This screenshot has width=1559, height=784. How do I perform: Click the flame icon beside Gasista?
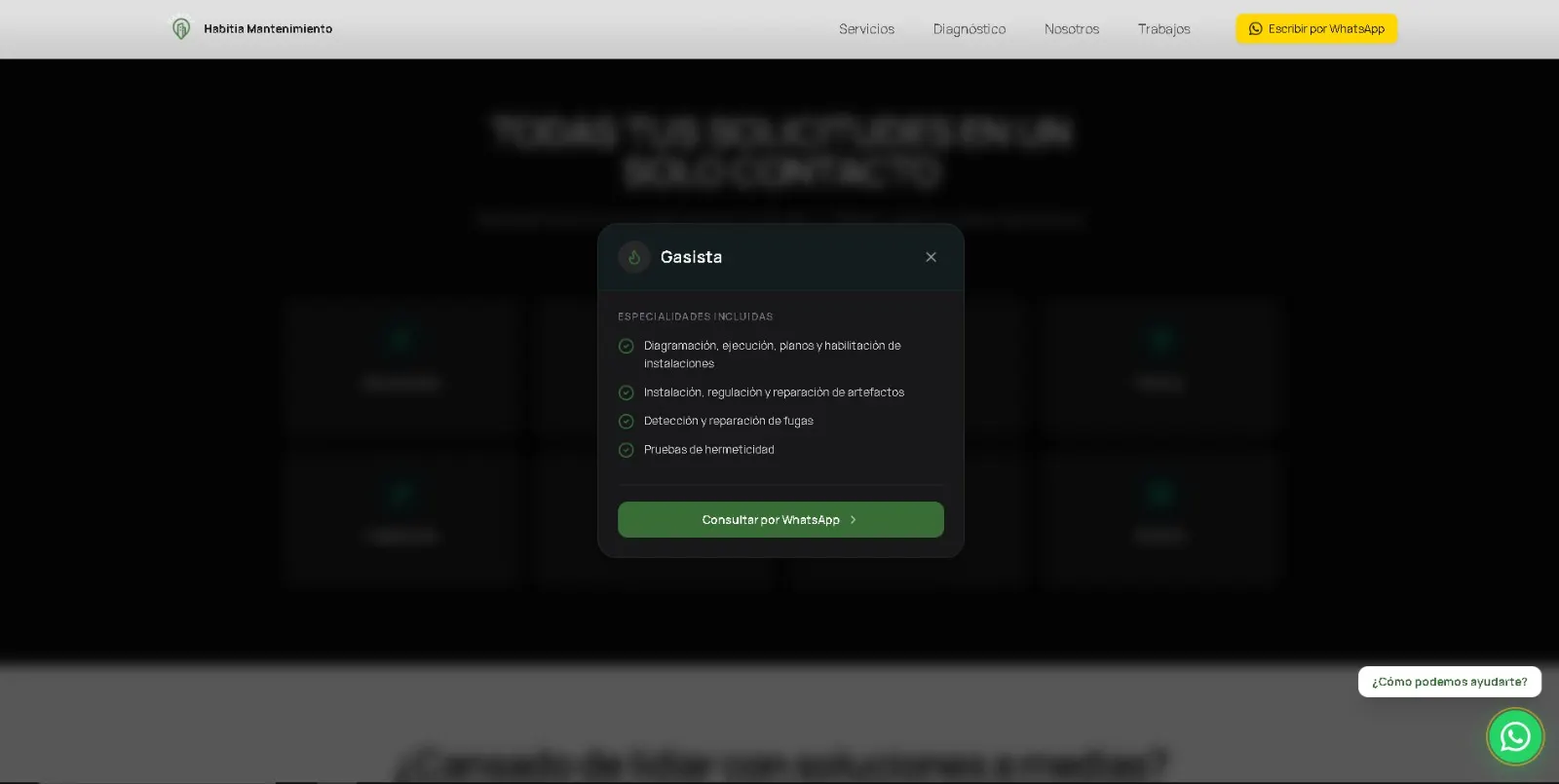click(634, 257)
